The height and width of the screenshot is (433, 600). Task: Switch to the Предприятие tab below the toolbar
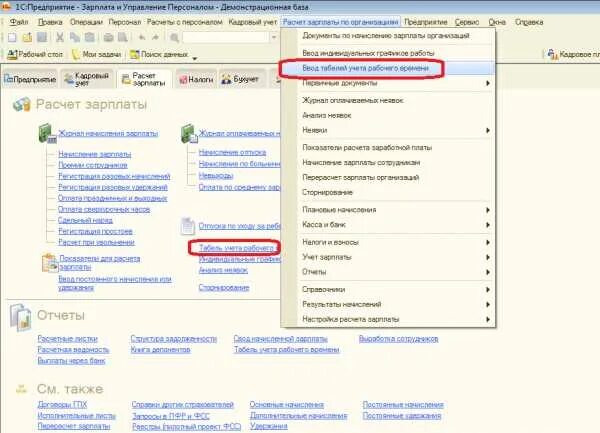click(30, 80)
